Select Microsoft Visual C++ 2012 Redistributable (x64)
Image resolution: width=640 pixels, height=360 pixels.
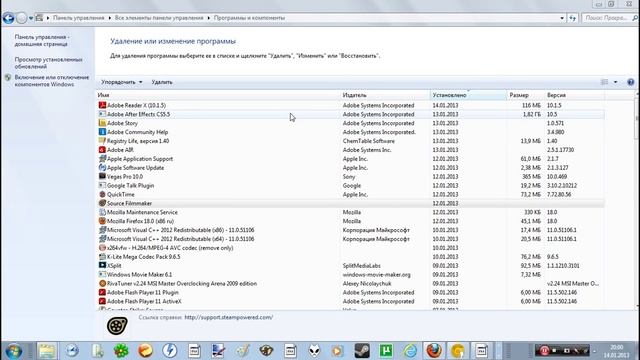(x=351, y=239)
